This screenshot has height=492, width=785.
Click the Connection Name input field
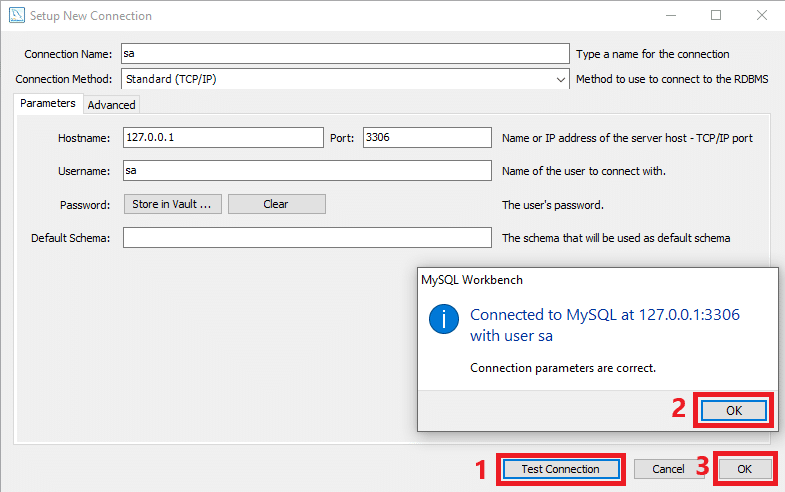point(345,54)
